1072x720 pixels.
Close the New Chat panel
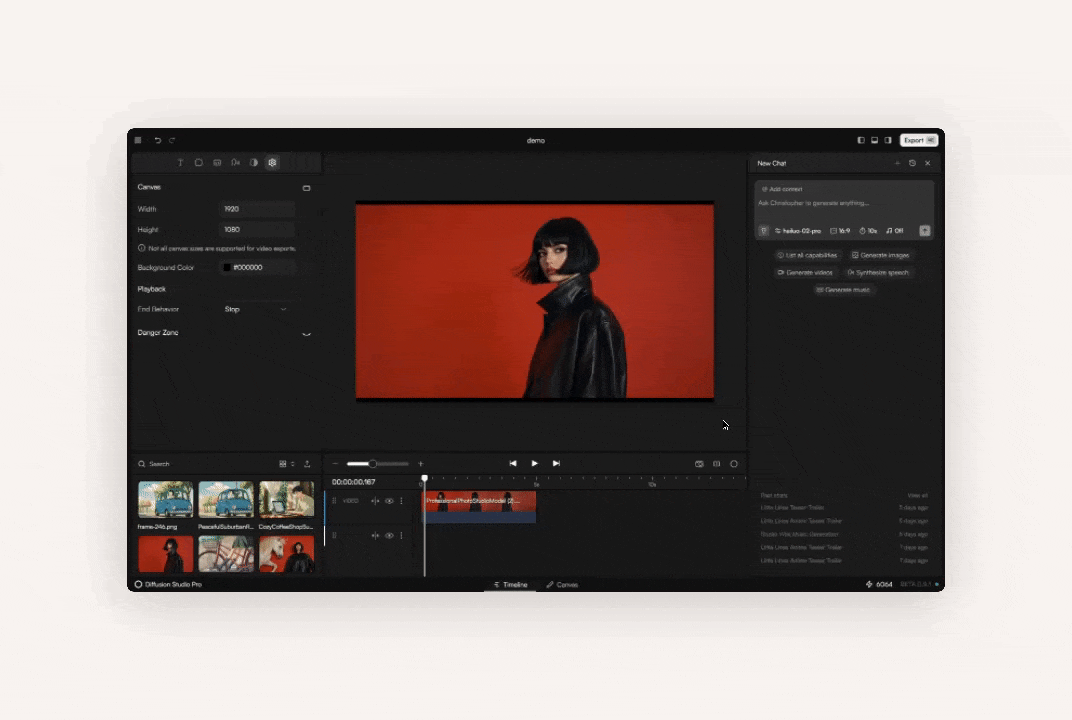928,163
